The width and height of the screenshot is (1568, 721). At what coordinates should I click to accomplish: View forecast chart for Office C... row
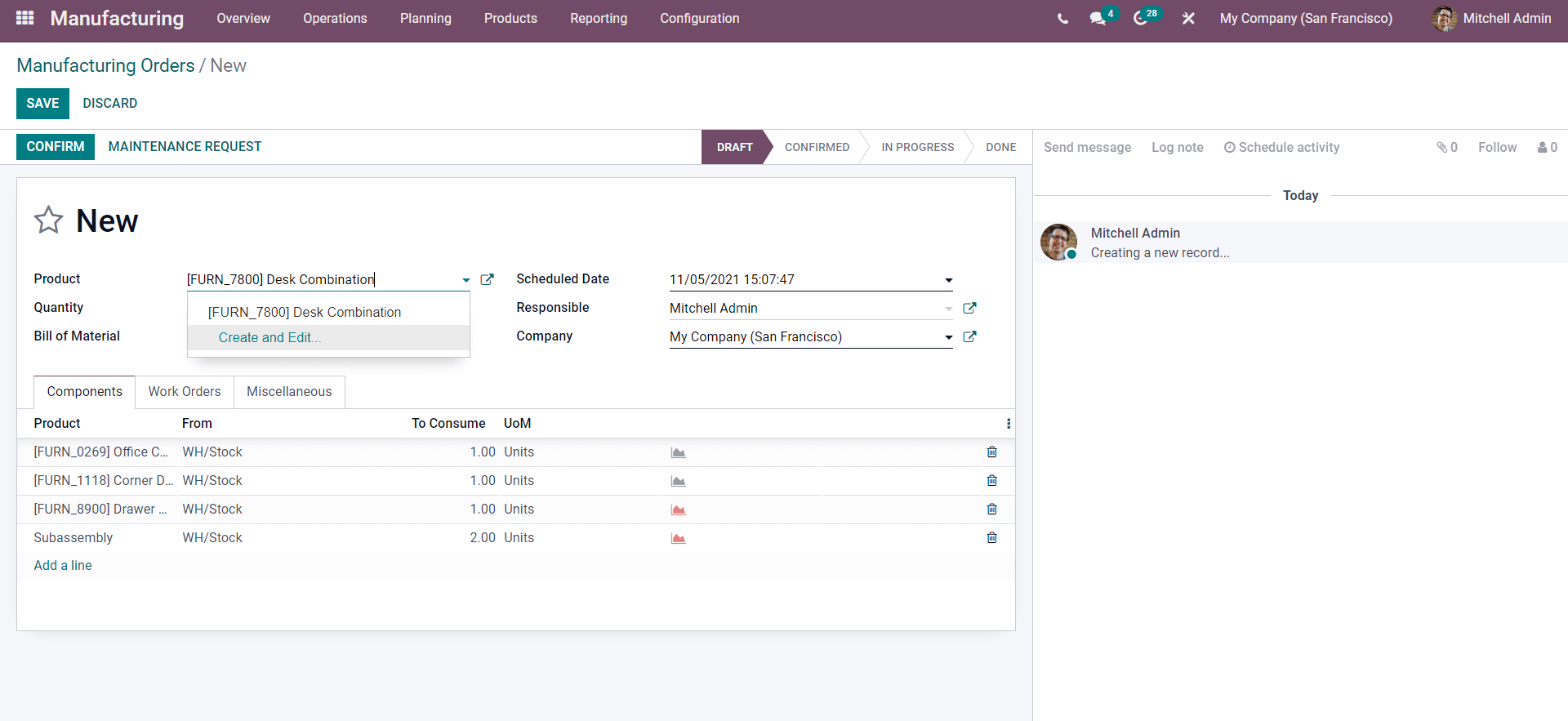coord(678,452)
